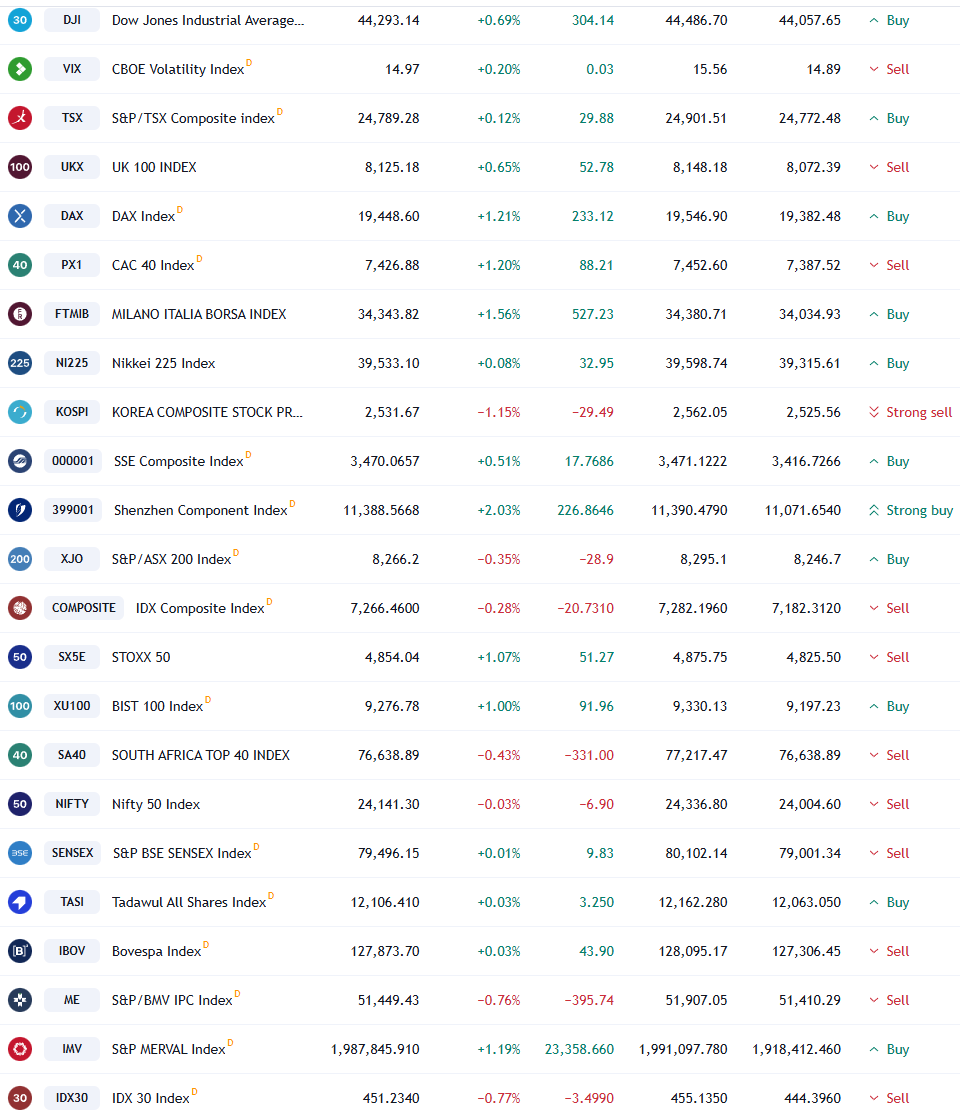Open the SENSEX ticker badge

click(72, 852)
